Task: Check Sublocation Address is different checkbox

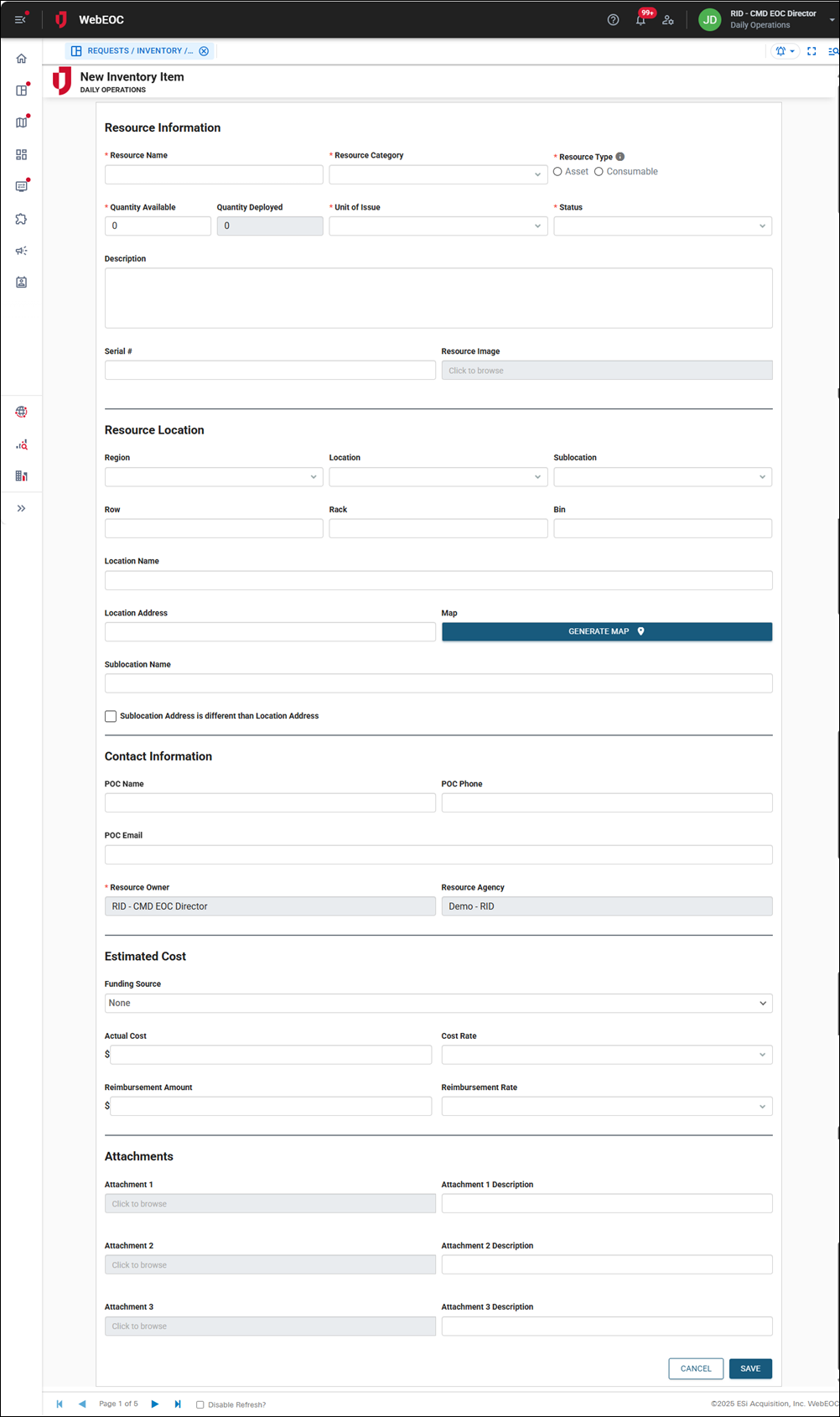Action: [x=111, y=716]
